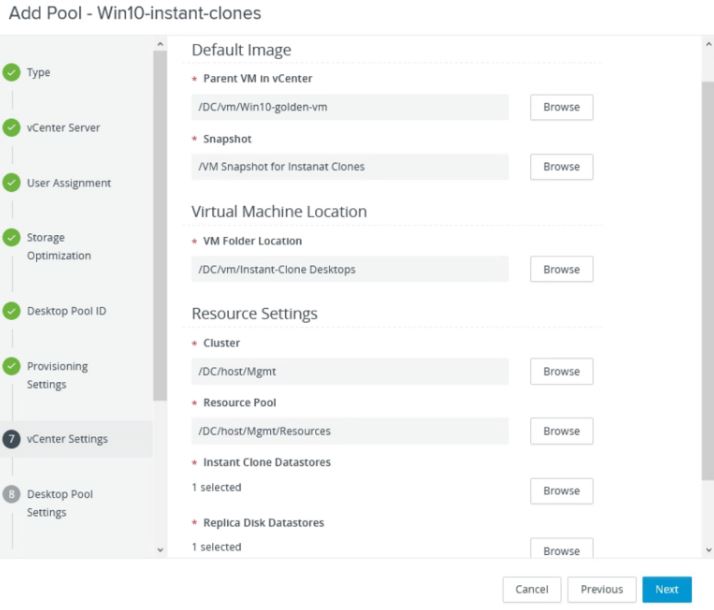The height and width of the screenshot is (610, 714).
Task: Click the sidebar scroll down arrow
Action: 160,550
